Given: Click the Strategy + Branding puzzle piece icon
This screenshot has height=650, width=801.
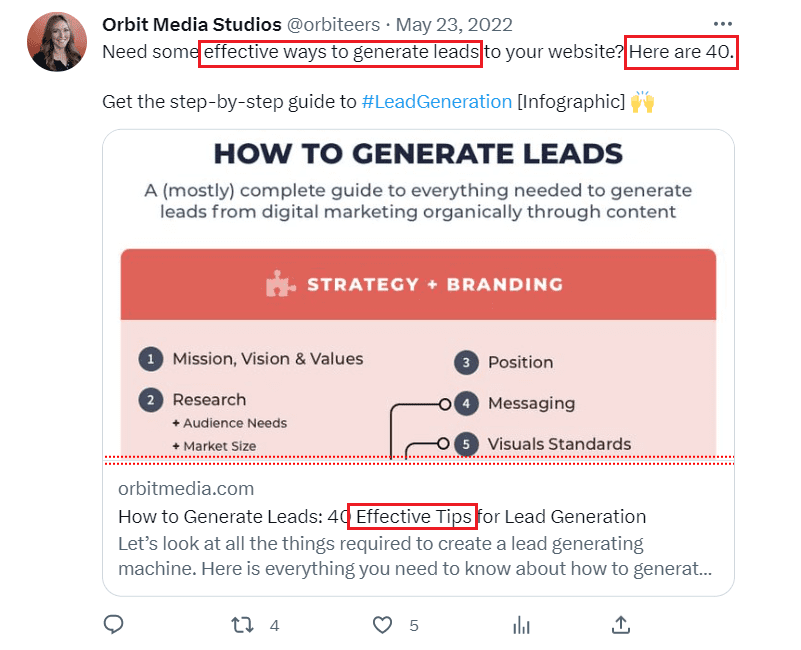Looking at the screenshot, I should point(281,285).
